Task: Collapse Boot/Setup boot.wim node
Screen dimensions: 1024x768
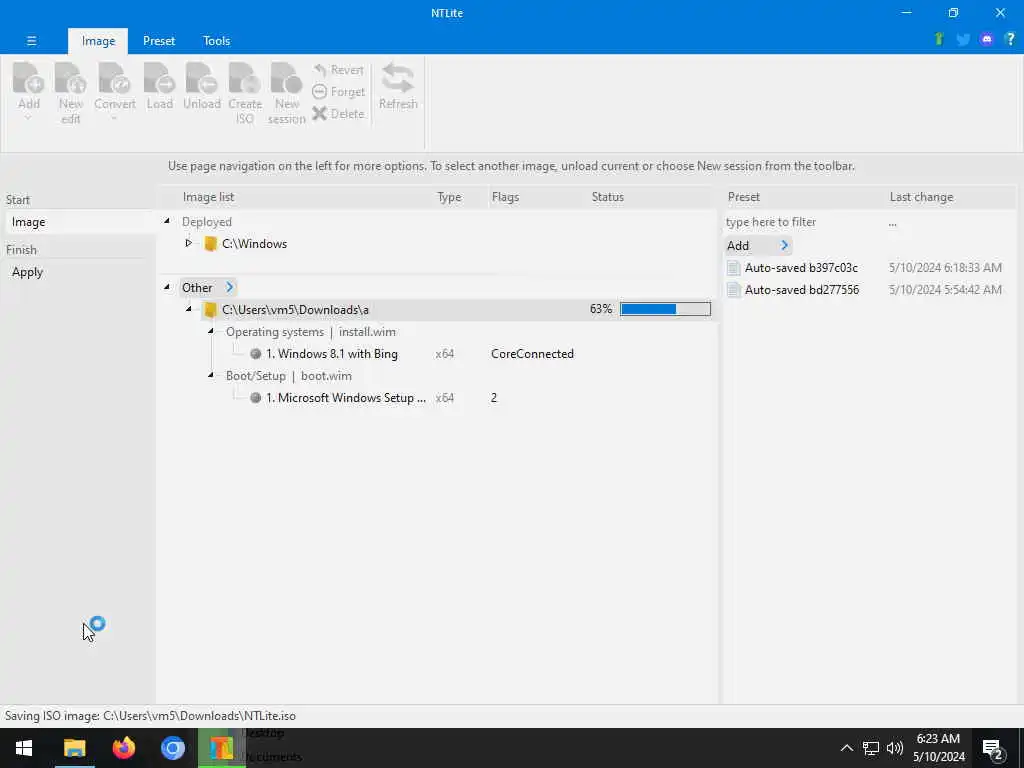Action: [x=211, y=375]
